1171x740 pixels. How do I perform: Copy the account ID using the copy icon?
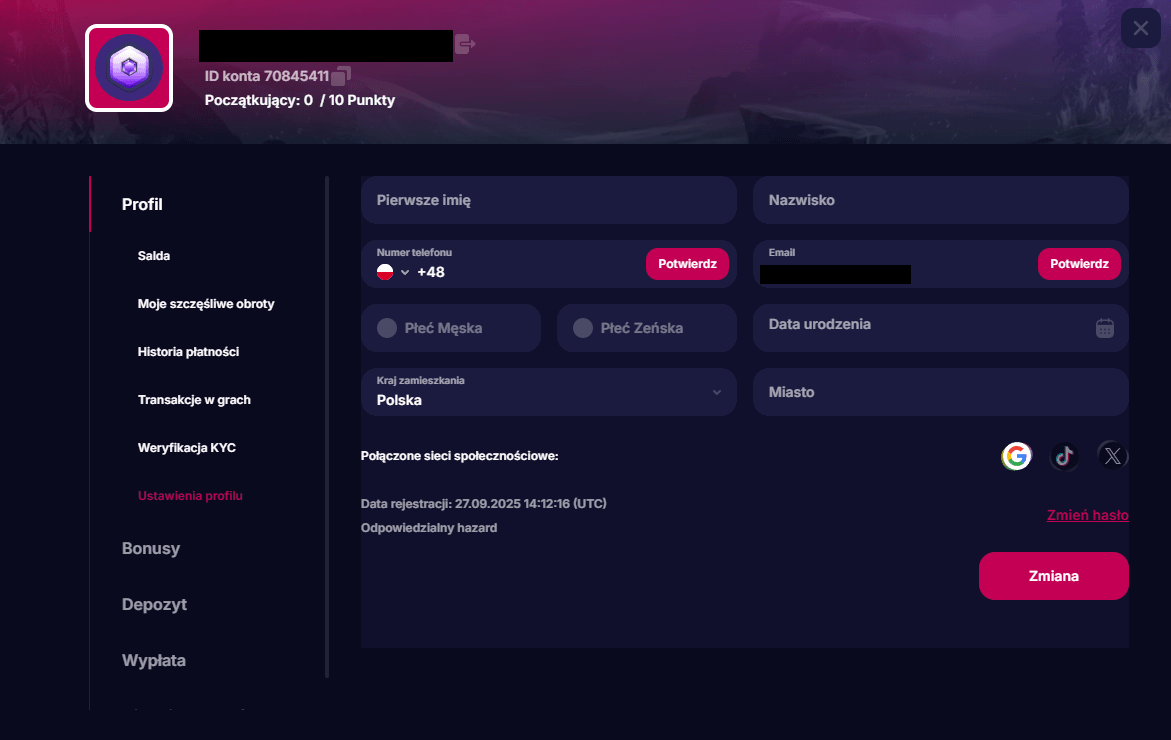coord(340,74)
